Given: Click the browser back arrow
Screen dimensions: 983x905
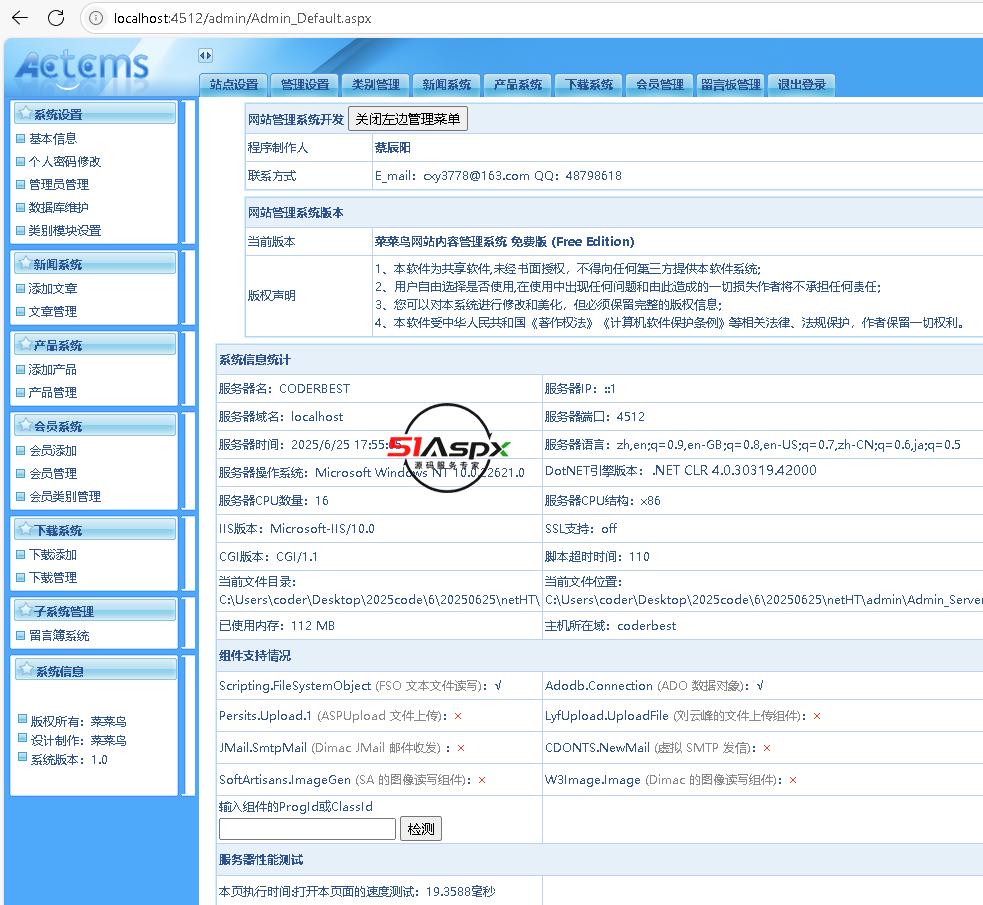Looking at the screenshot, I should point(20,18).
